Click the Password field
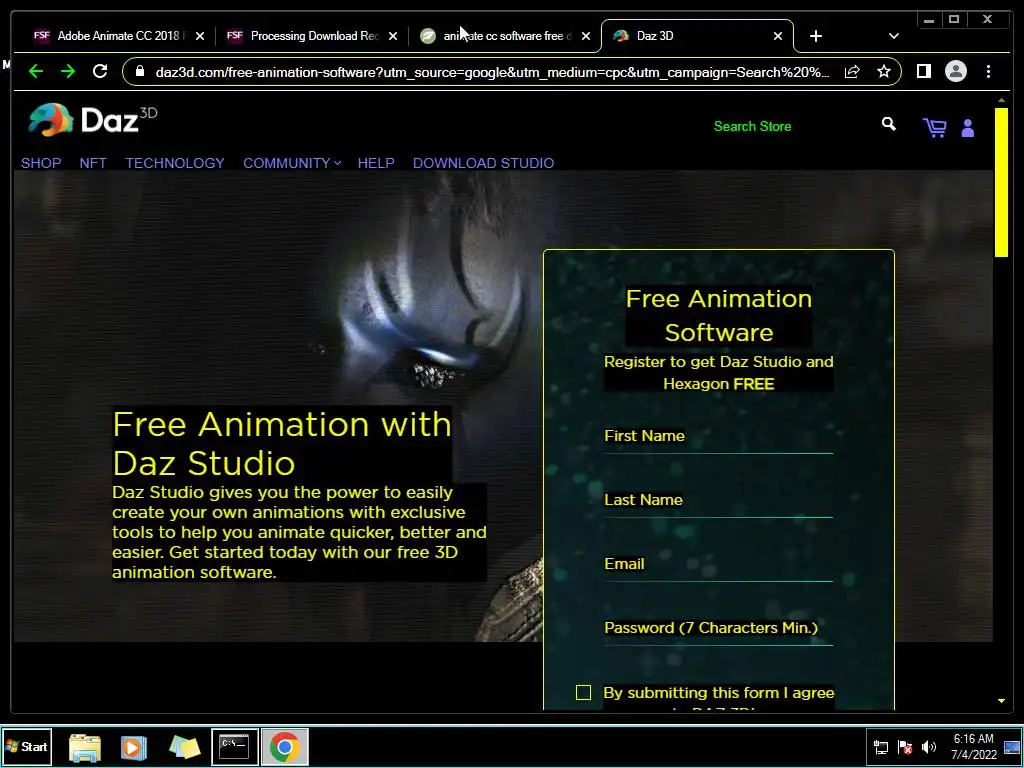The height and width of the screenshot is (768, 1024). coord(718,628)
